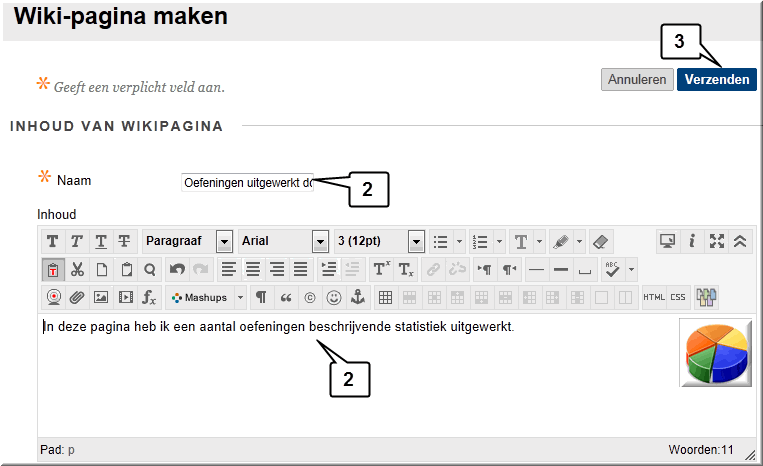Justify text fully
The image size is (763, 466).
[301, 269]
